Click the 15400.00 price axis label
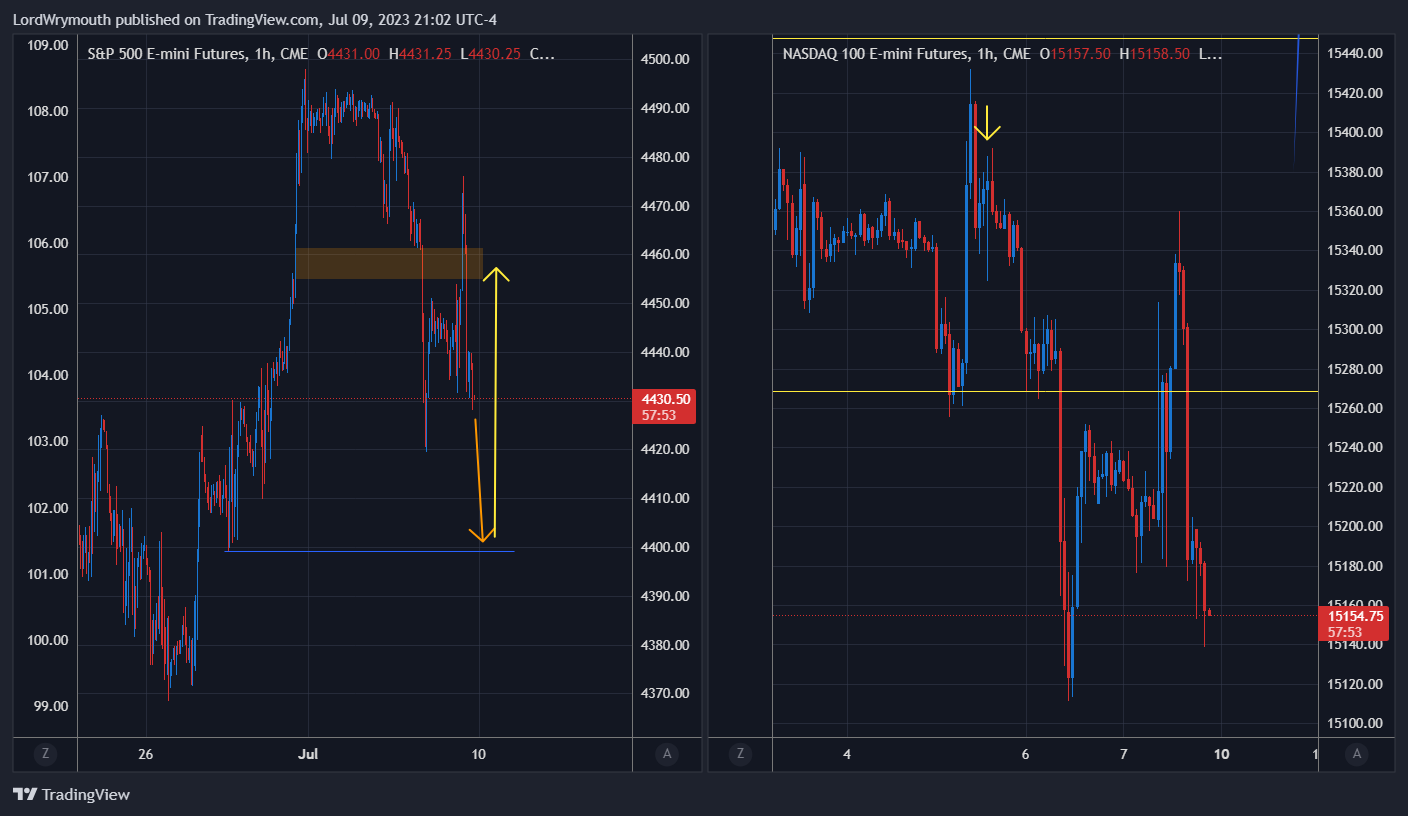 1354,132
